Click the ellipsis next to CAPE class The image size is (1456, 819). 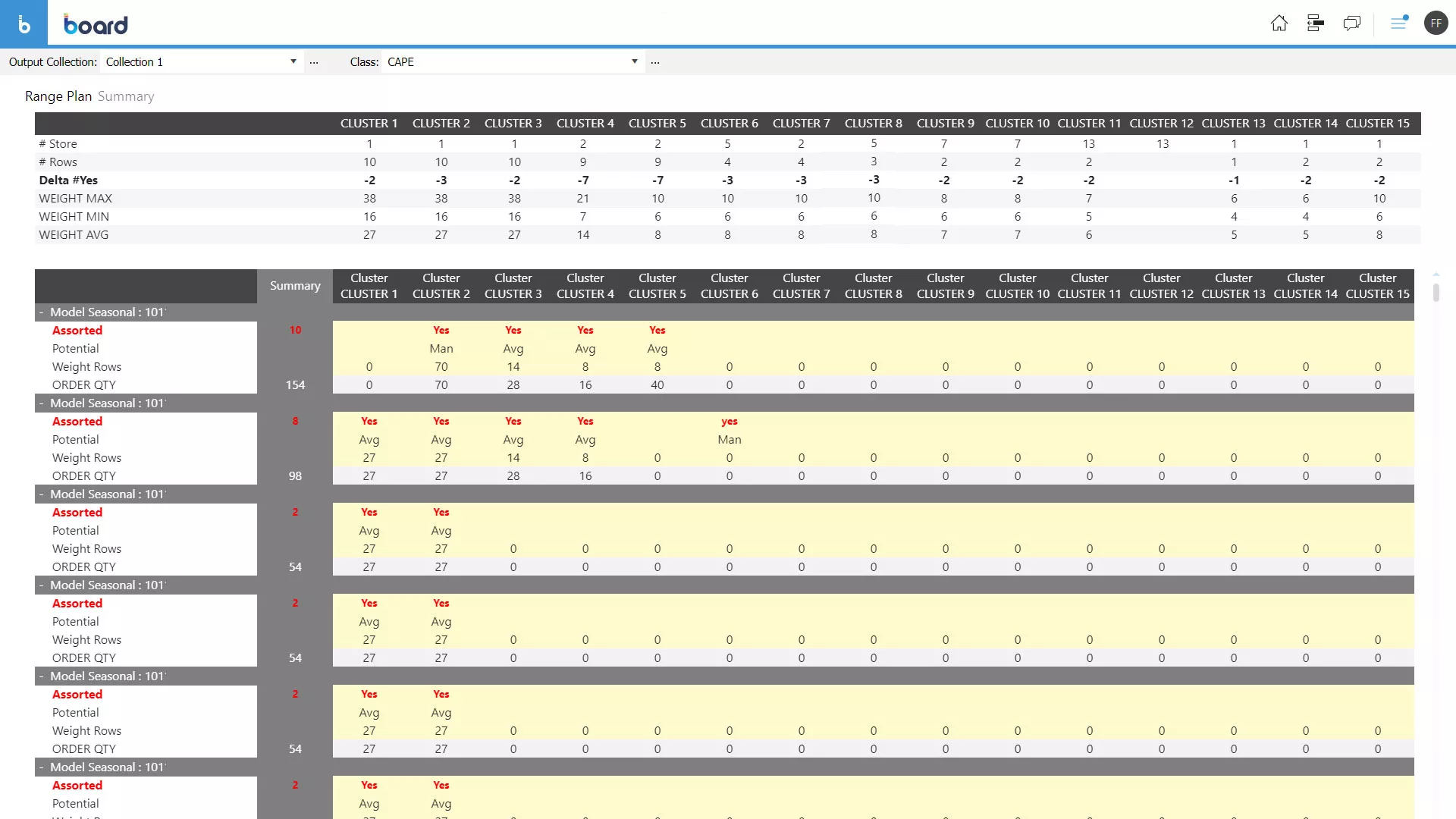click(x=655, y=62)
